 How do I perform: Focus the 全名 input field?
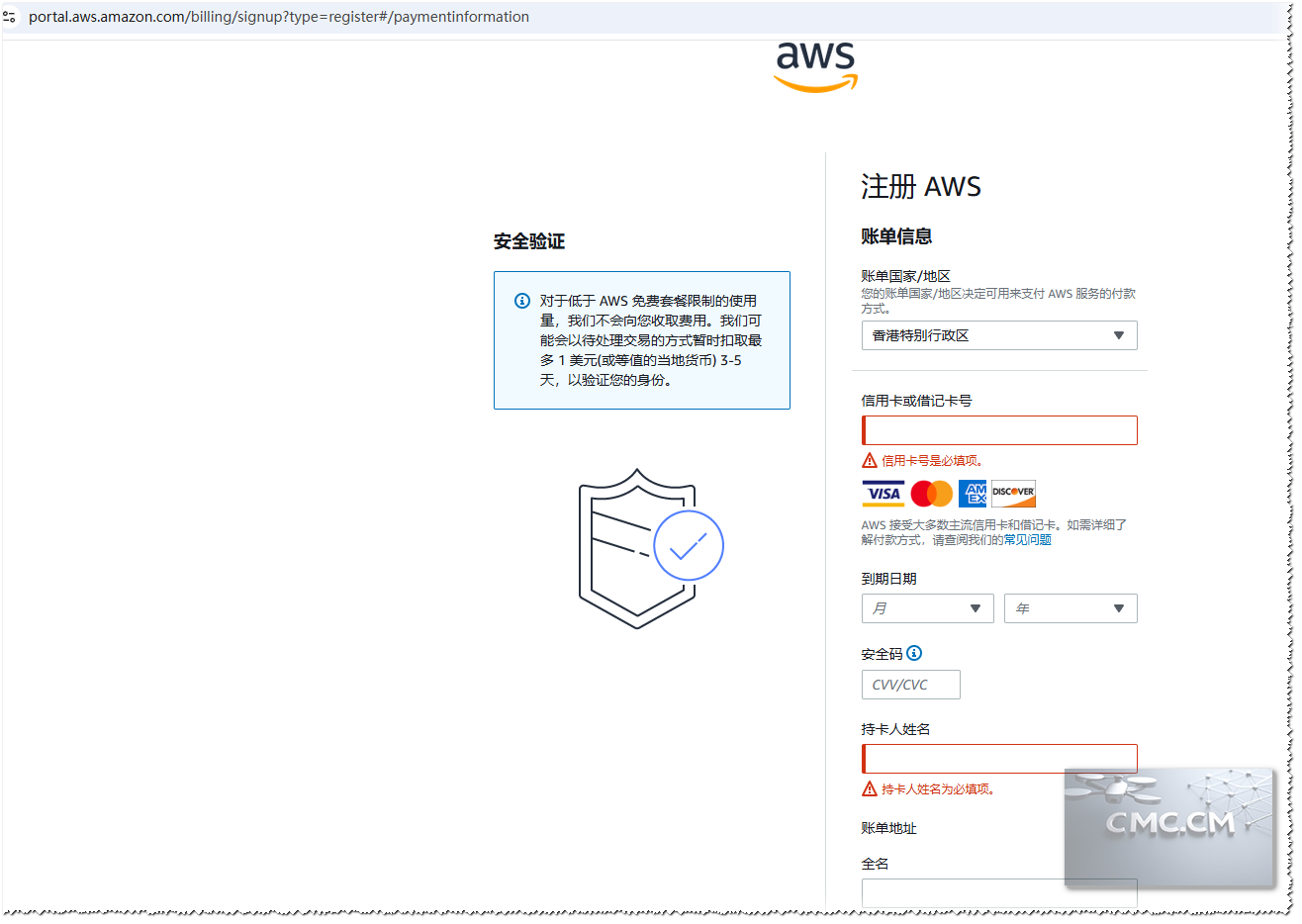pyautogui.click(x=999, y=892)
